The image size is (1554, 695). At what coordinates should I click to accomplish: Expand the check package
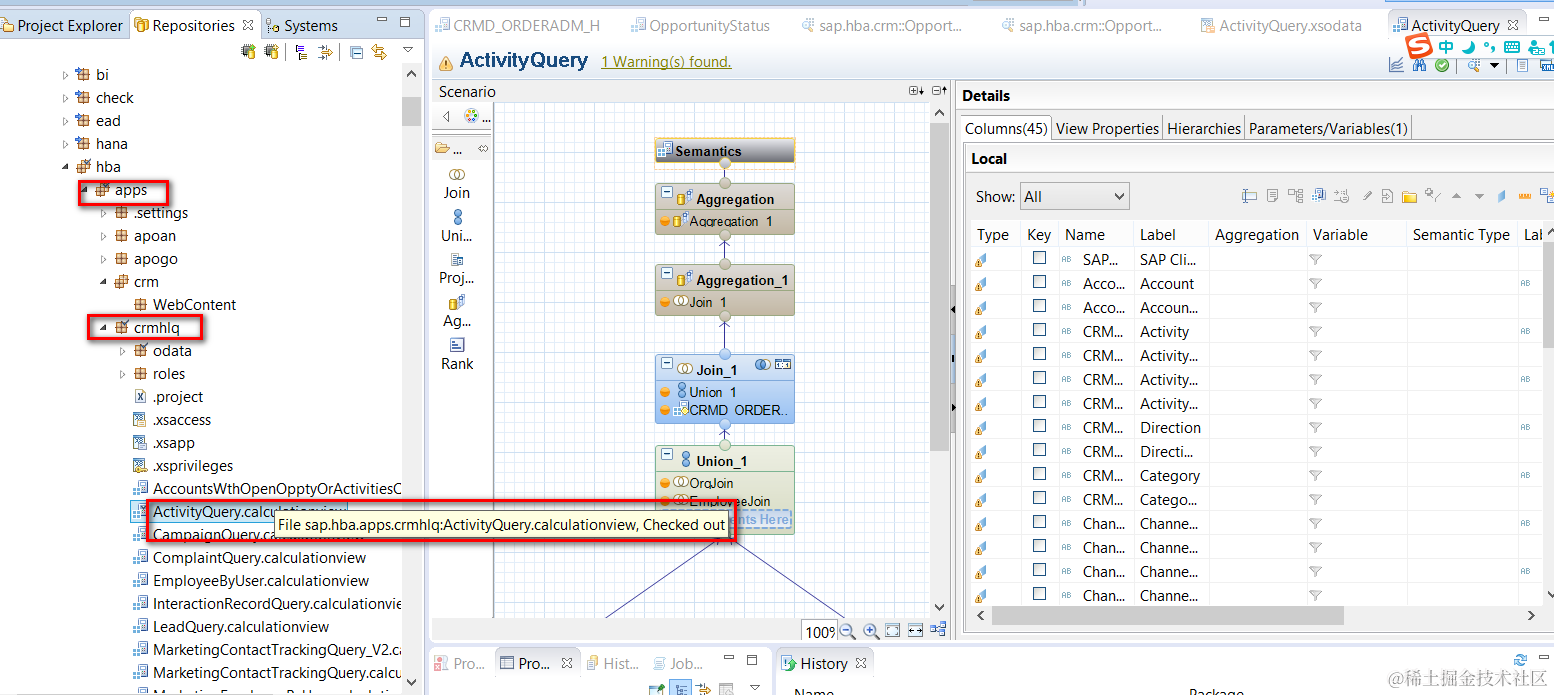66,97
